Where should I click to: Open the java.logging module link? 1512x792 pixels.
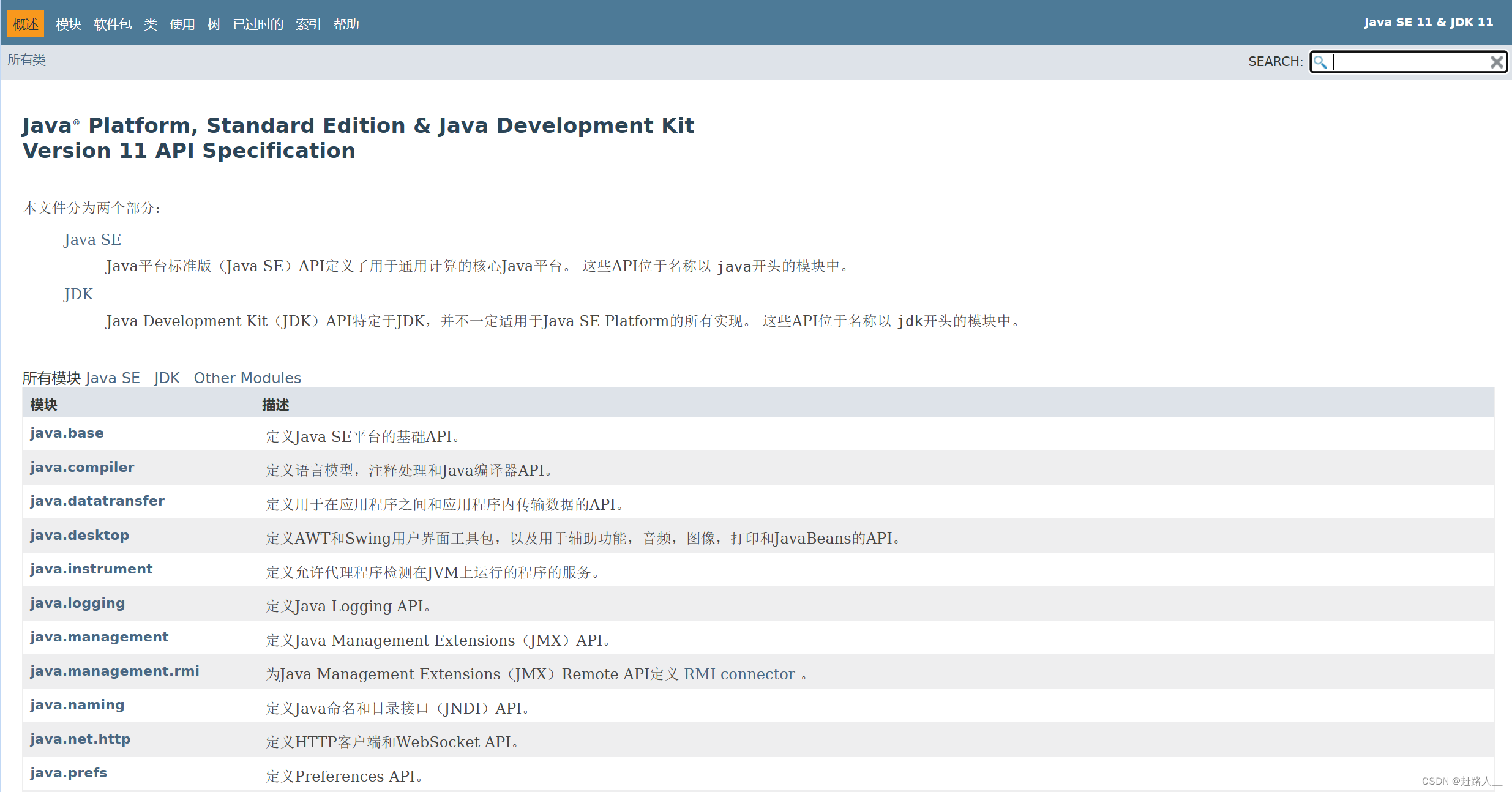pos(77,603)
